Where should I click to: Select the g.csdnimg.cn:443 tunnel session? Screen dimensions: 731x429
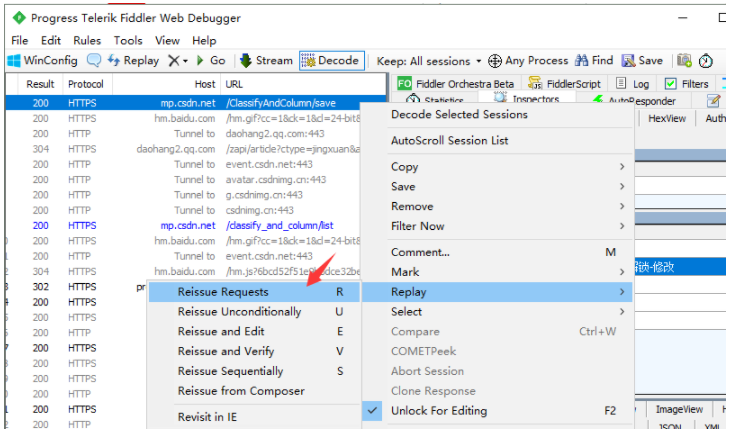click(183, 194)
